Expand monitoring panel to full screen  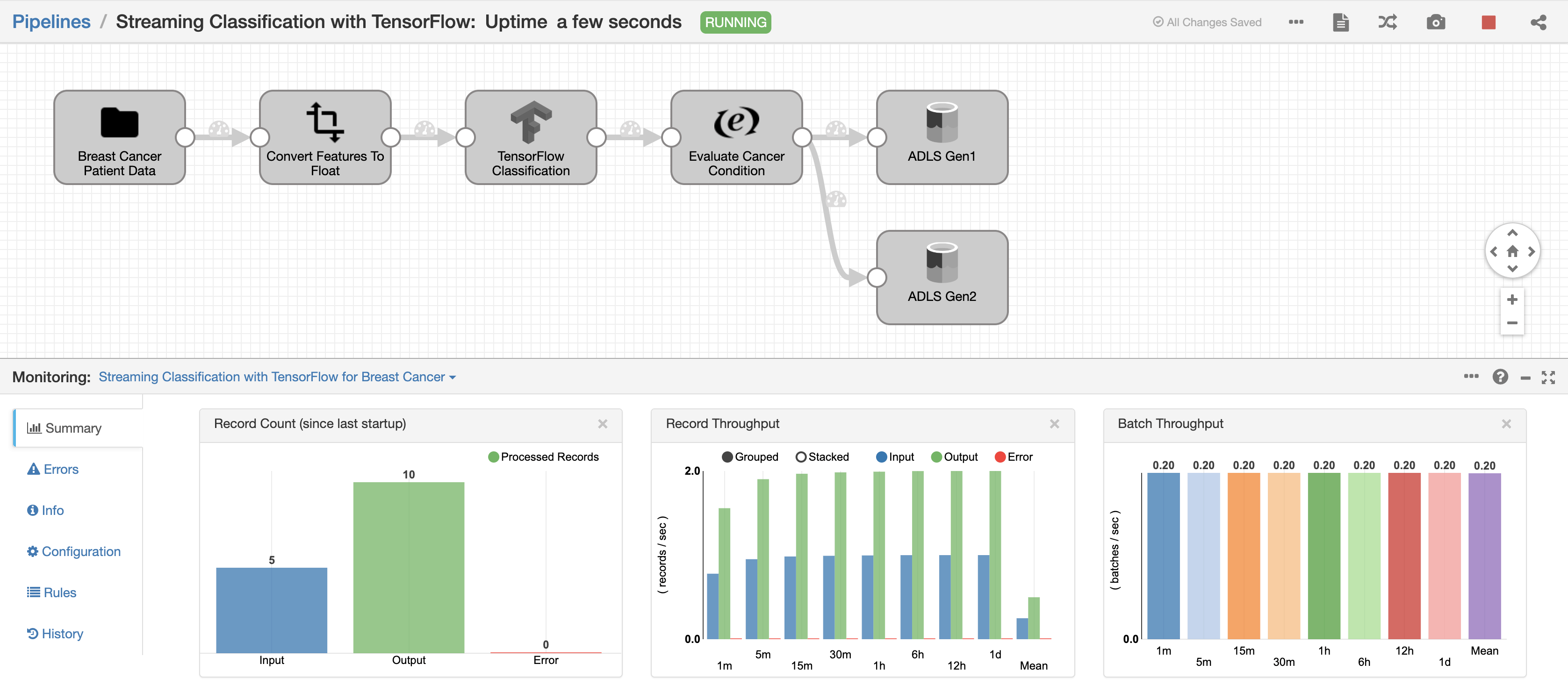(1548, 378)
